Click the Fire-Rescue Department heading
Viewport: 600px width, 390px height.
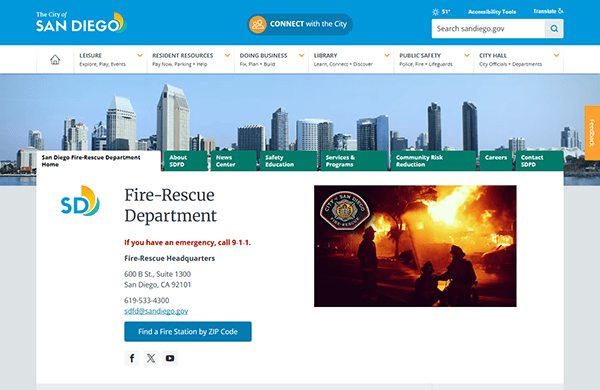coord(171,206)
